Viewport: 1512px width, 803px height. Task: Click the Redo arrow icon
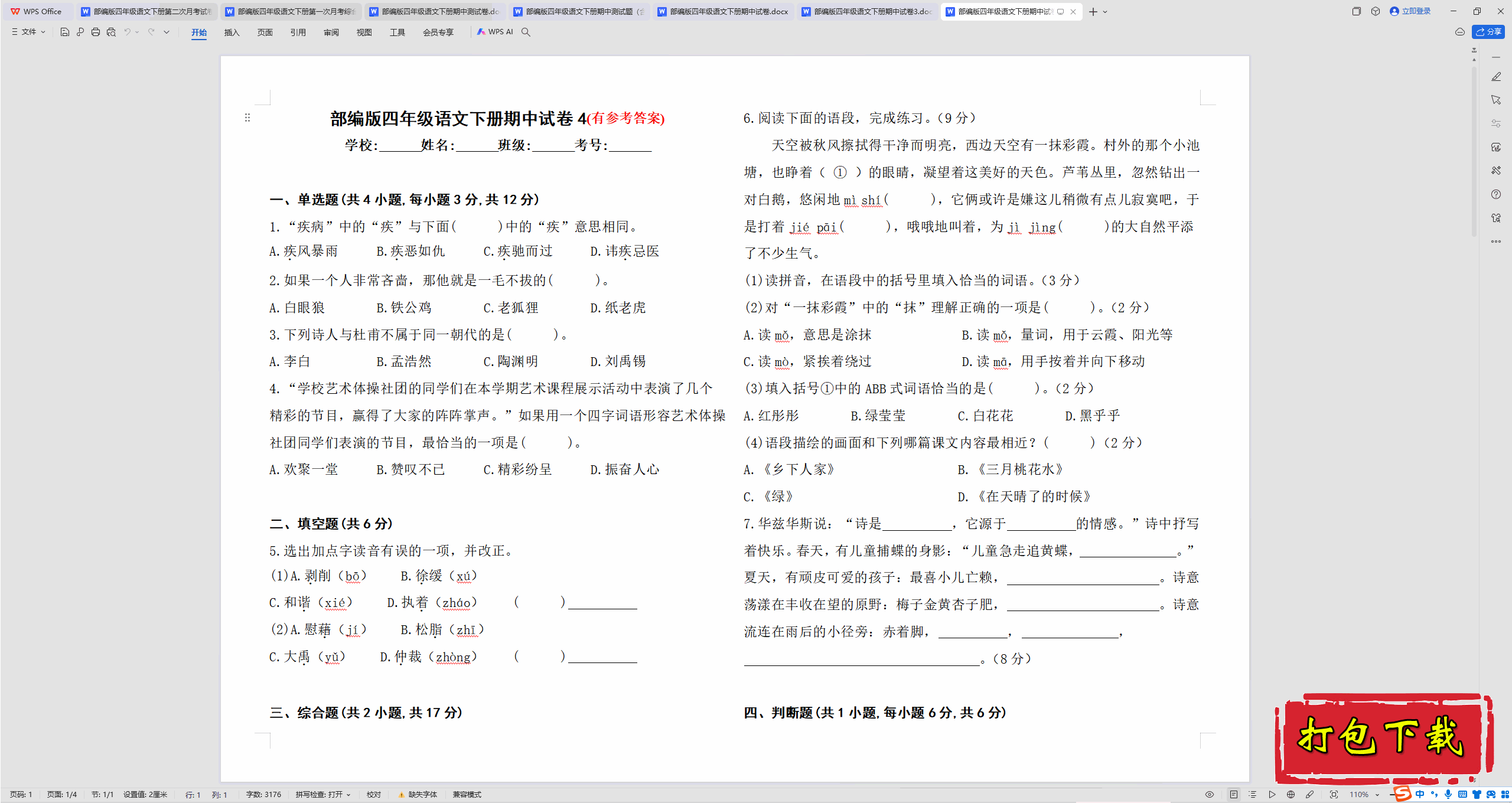click(151, 32)
